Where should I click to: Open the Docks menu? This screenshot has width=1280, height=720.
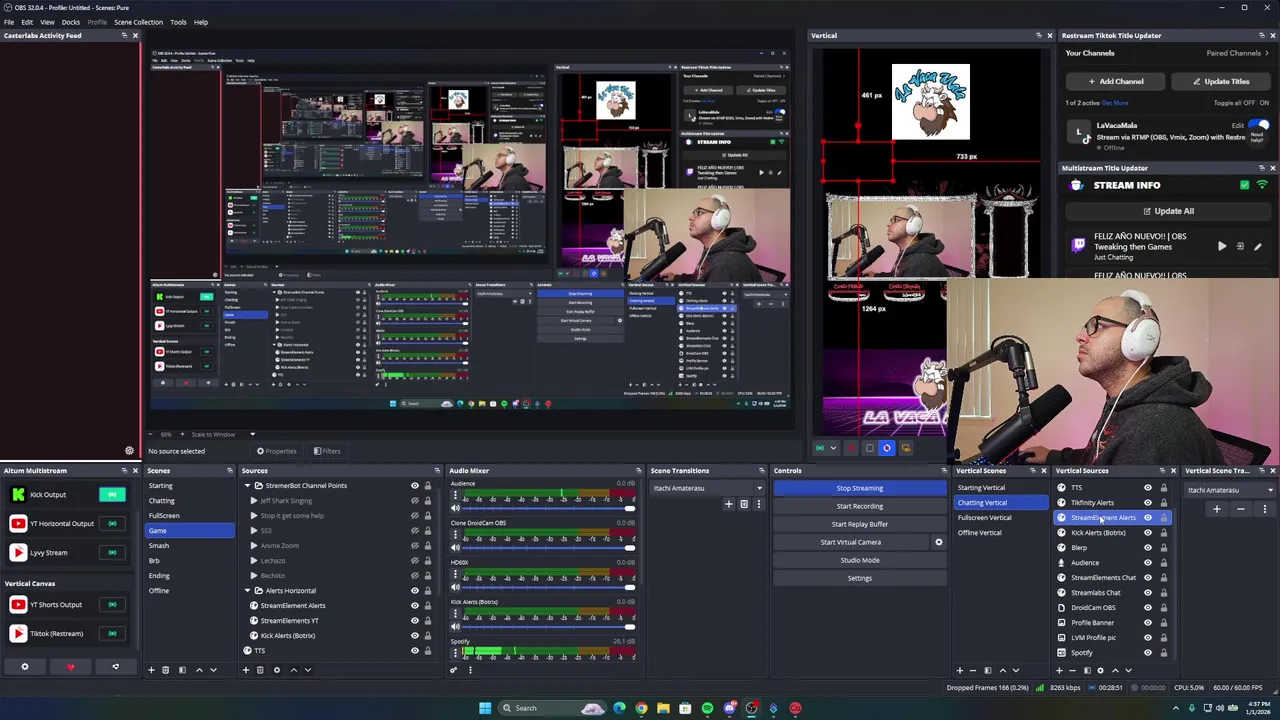[71, 22]
